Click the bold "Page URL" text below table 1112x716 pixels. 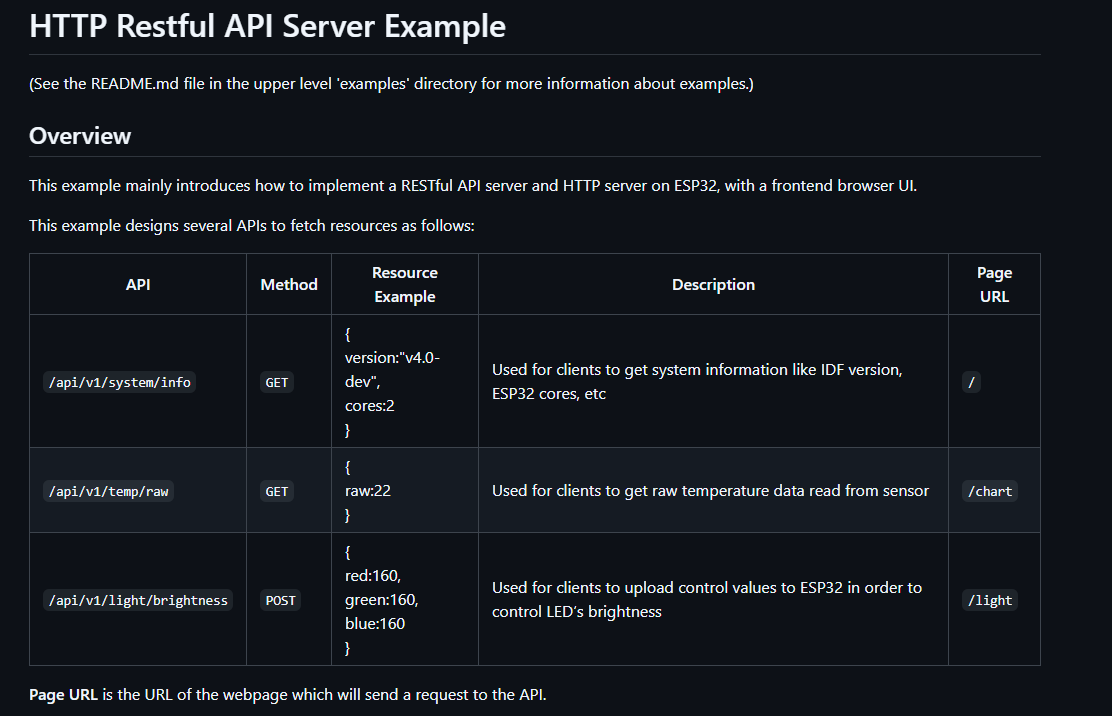[64, 695]
